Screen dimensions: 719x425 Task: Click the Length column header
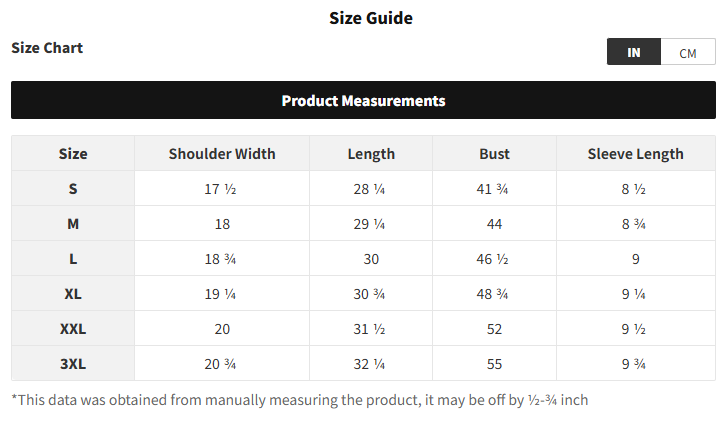point(371,153)
